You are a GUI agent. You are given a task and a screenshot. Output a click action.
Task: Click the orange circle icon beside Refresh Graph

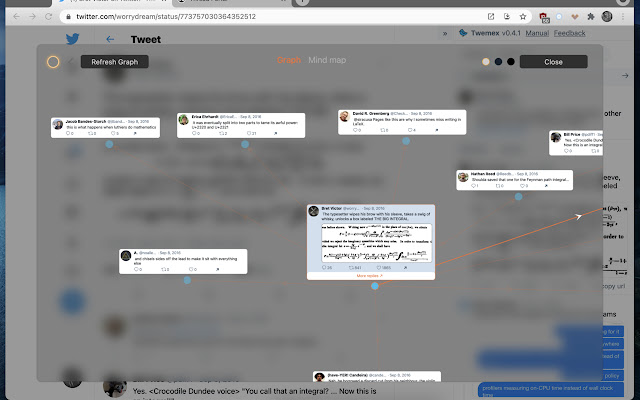[53, 62]
